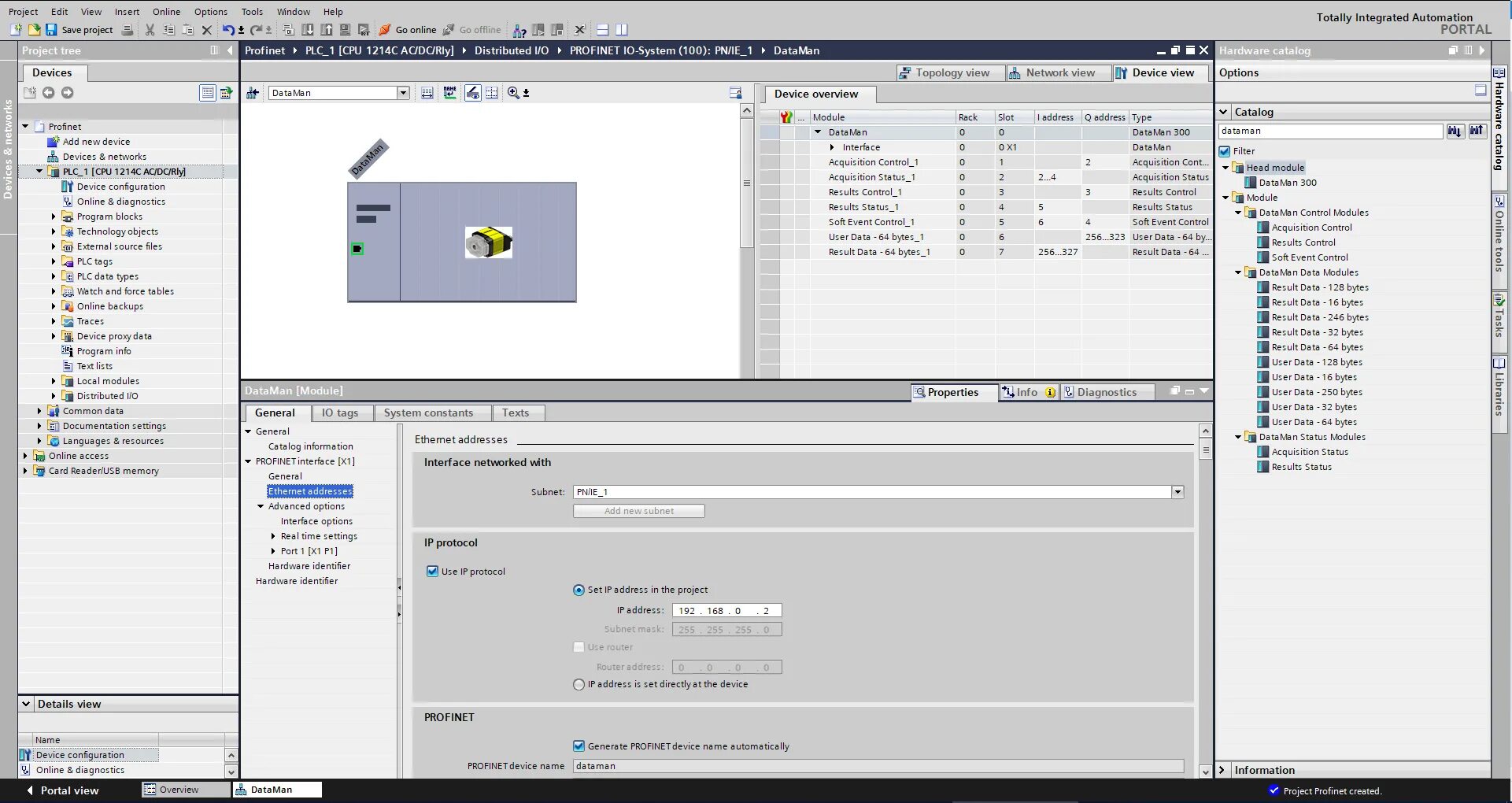The width and height of the screenshot is (1512, 803).
Task: Expand Distributed I/O tree node
Action: [54, 396]
